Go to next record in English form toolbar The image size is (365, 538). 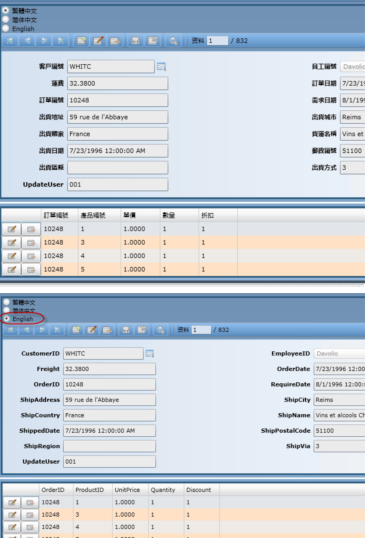click(x=42, y=330)
